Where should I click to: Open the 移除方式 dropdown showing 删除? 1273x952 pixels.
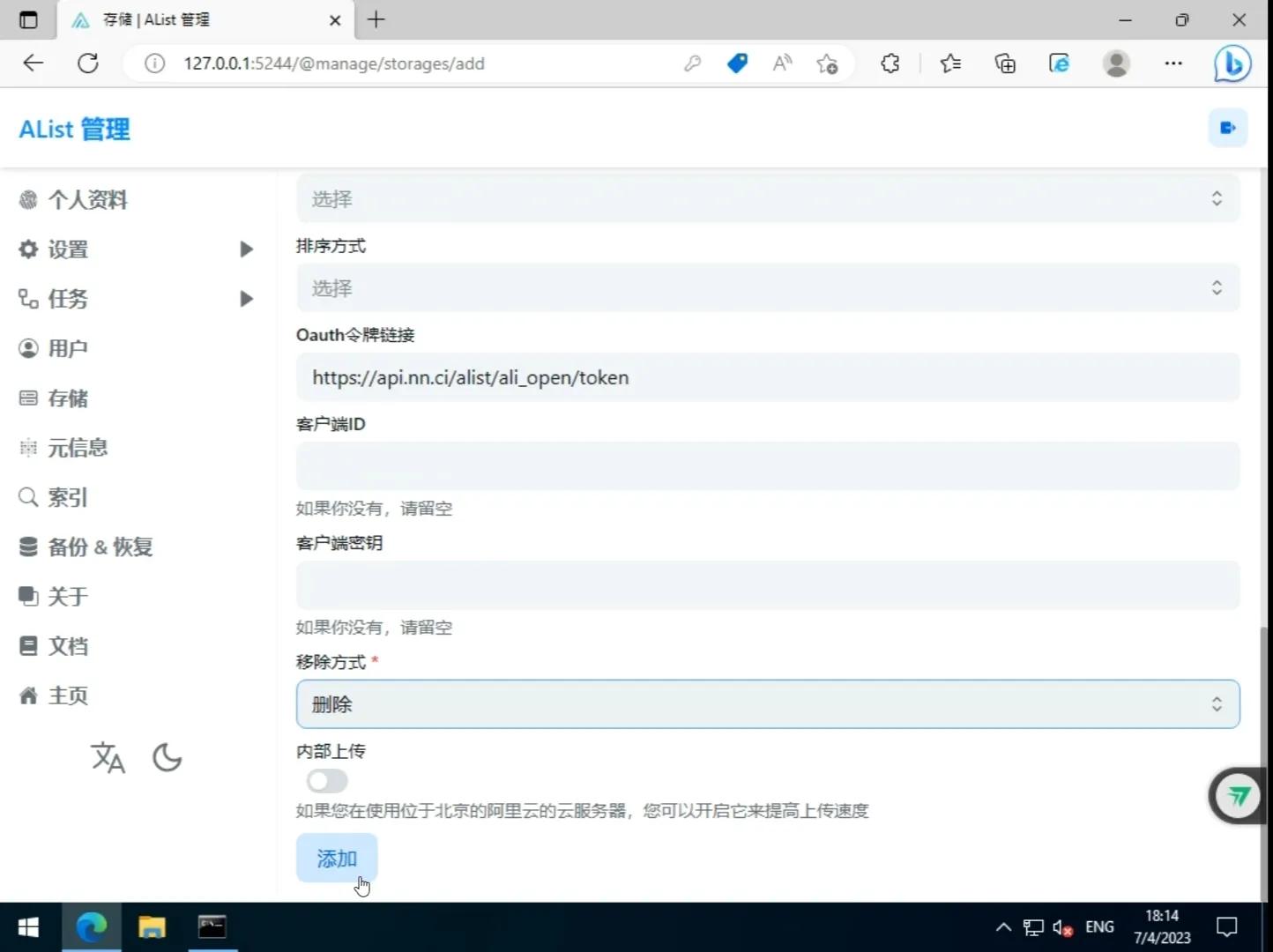click(767, 703)
